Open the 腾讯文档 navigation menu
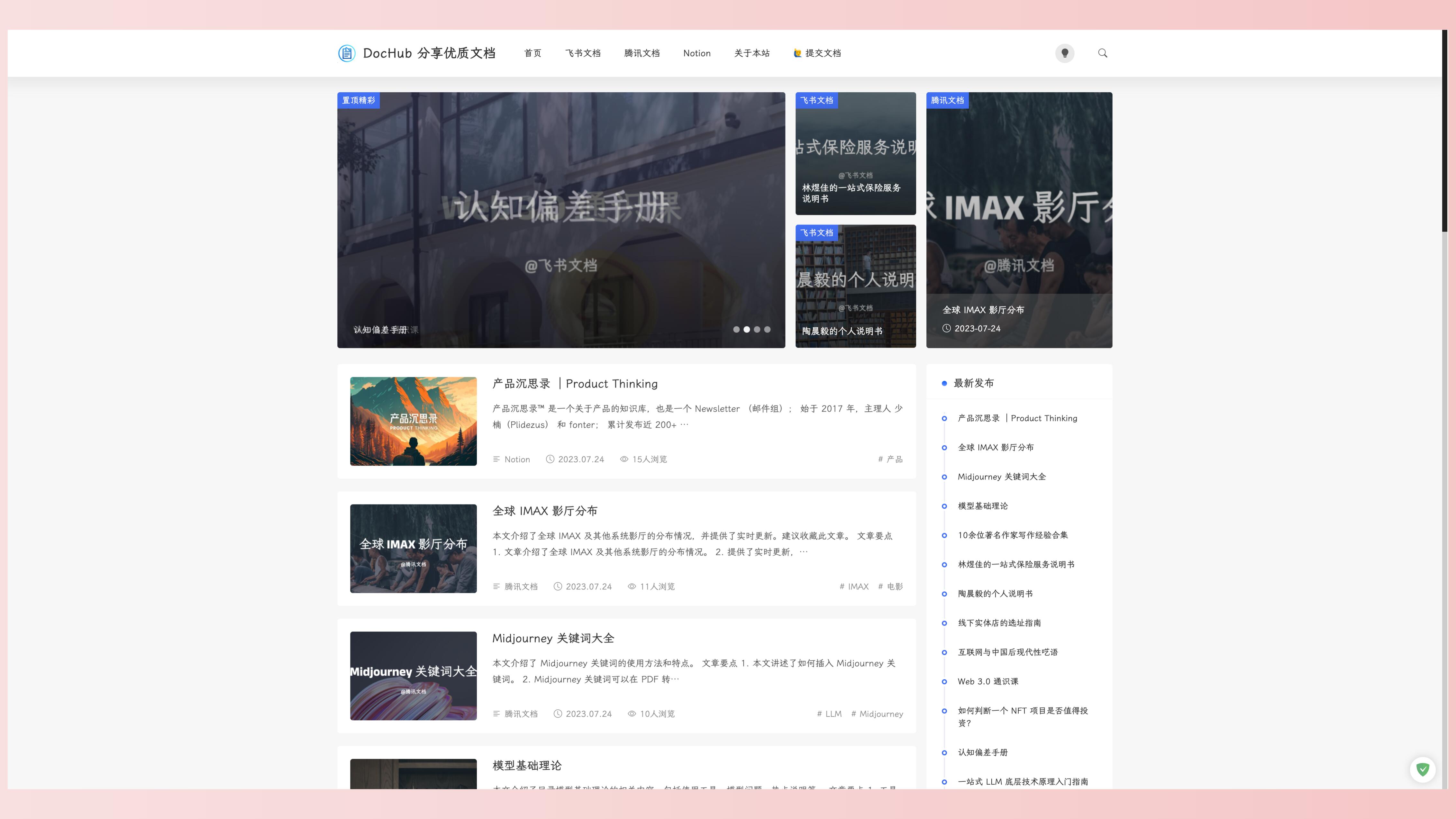Viewport: 1456px width, 819px height. 642,53
